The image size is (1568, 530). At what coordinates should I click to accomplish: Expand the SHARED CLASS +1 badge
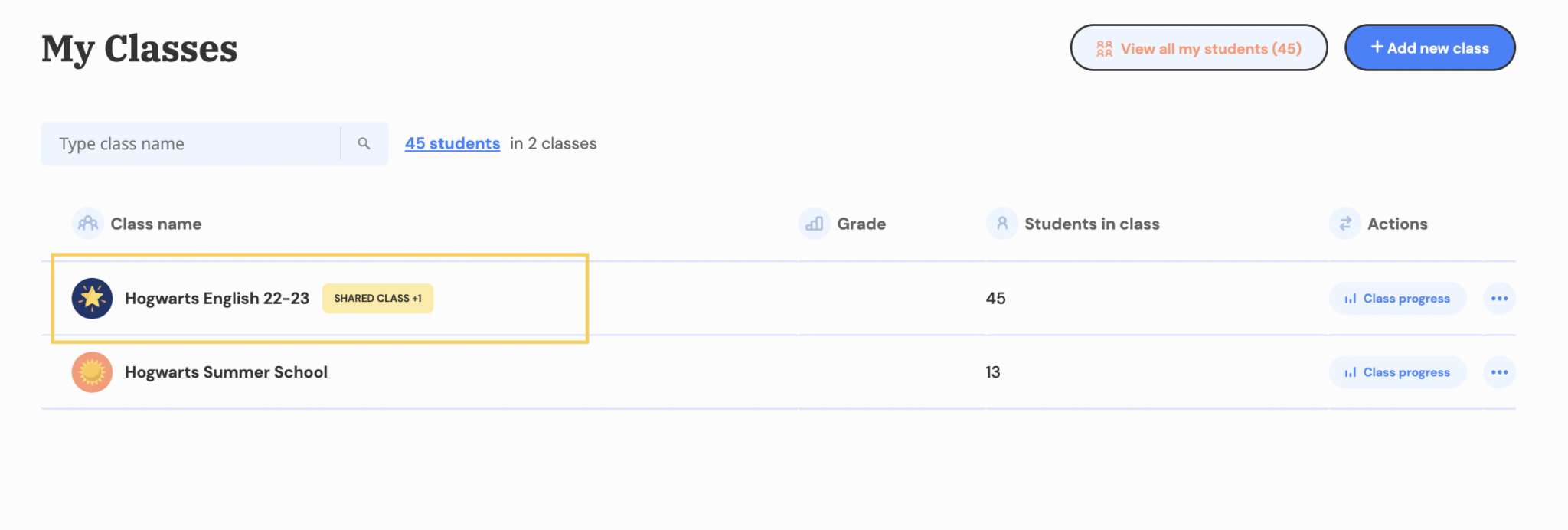[377, 298]
